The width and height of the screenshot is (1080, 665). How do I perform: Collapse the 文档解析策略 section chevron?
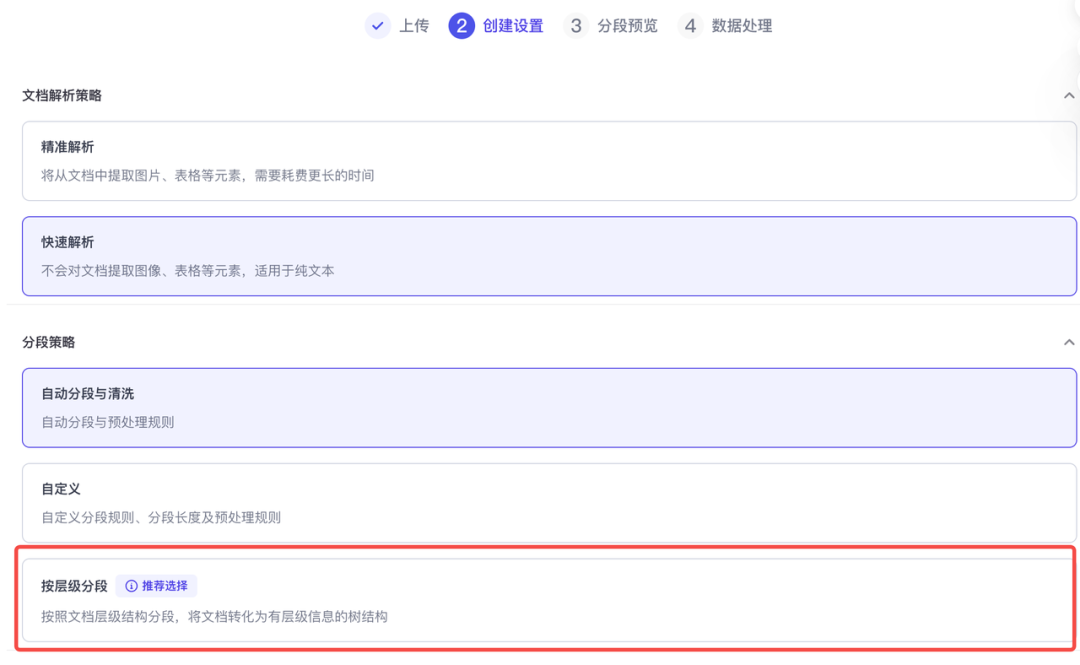pos(1068,96)
